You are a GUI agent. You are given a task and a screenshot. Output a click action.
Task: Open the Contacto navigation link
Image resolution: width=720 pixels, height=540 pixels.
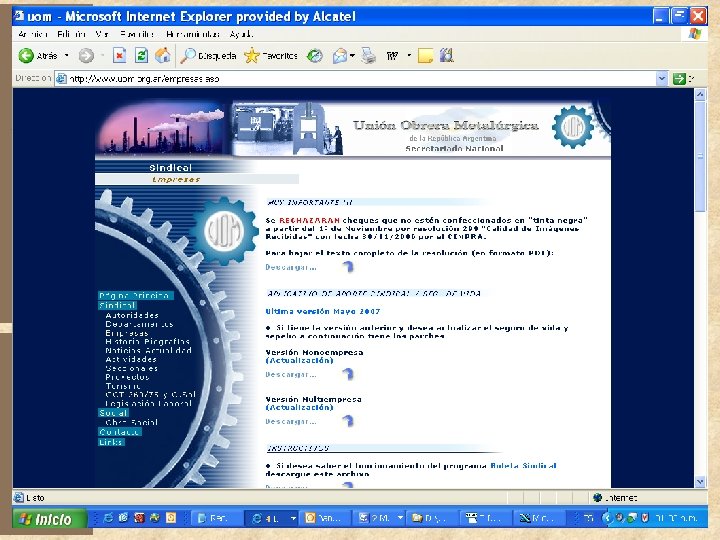tap(119, 432)
